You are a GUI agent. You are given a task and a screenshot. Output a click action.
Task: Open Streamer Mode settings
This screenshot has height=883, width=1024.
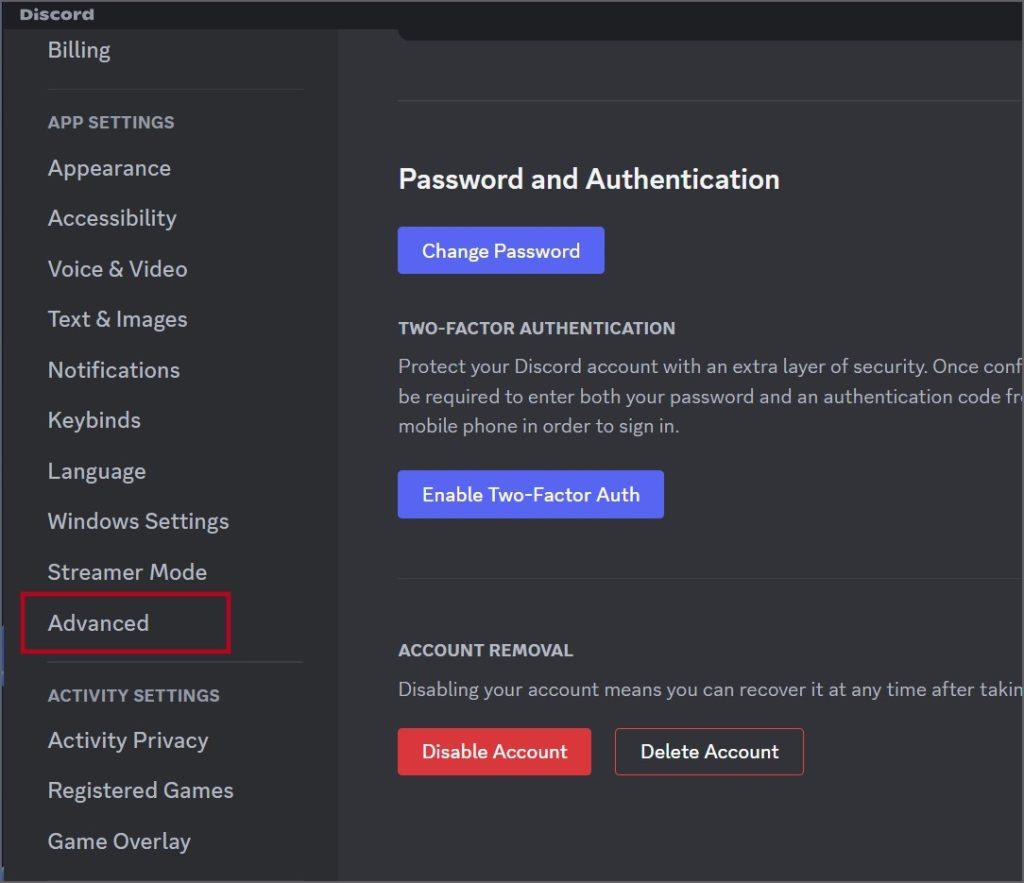pos(127,572)
